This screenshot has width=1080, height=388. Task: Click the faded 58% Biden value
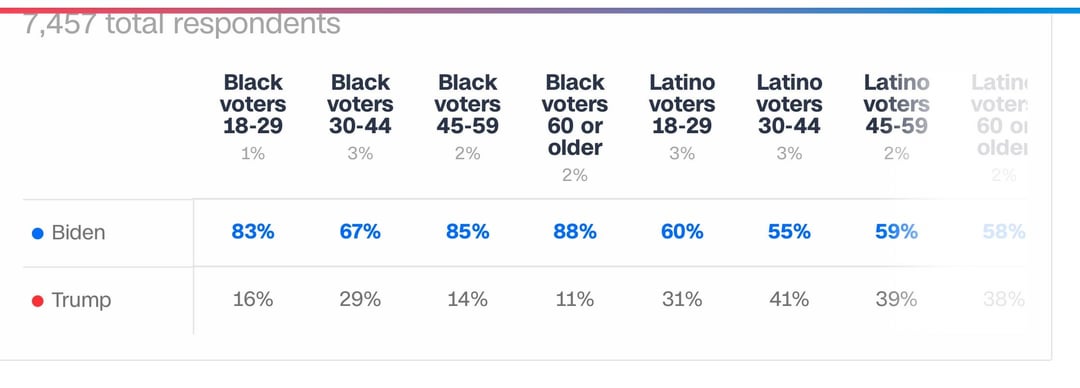(x=1004, y=232)
